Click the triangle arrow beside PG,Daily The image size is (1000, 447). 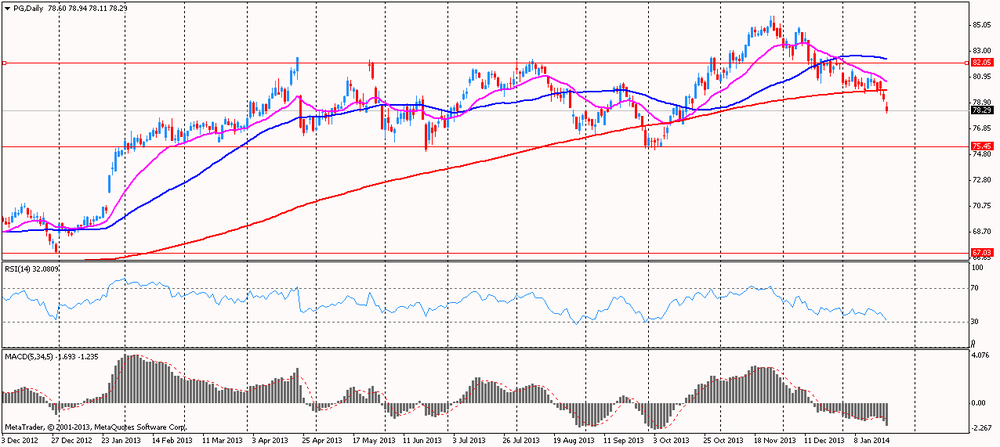click(7, 8)
